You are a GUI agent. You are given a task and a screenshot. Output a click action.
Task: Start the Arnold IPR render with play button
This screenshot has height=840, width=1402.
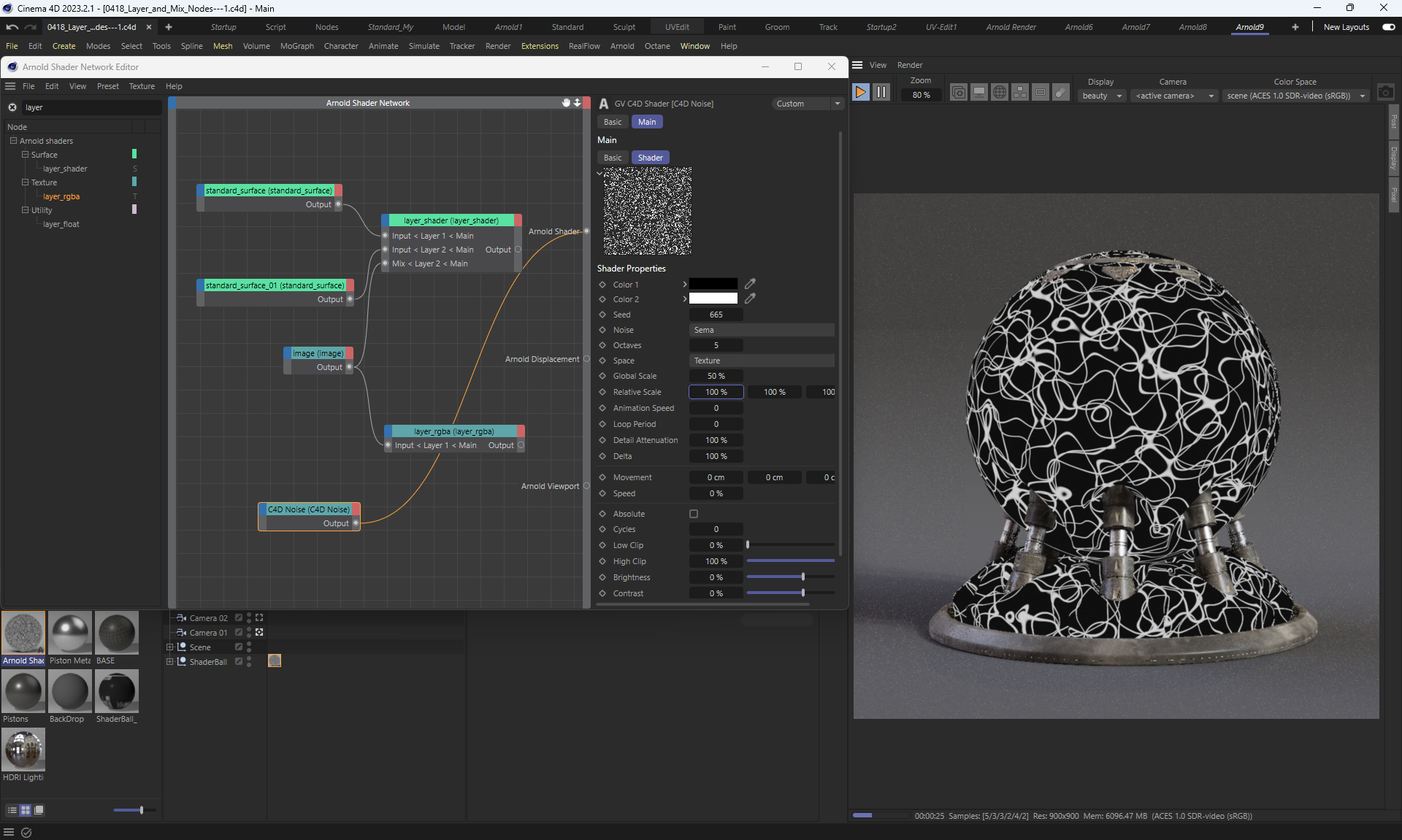(x=861, y=92)
